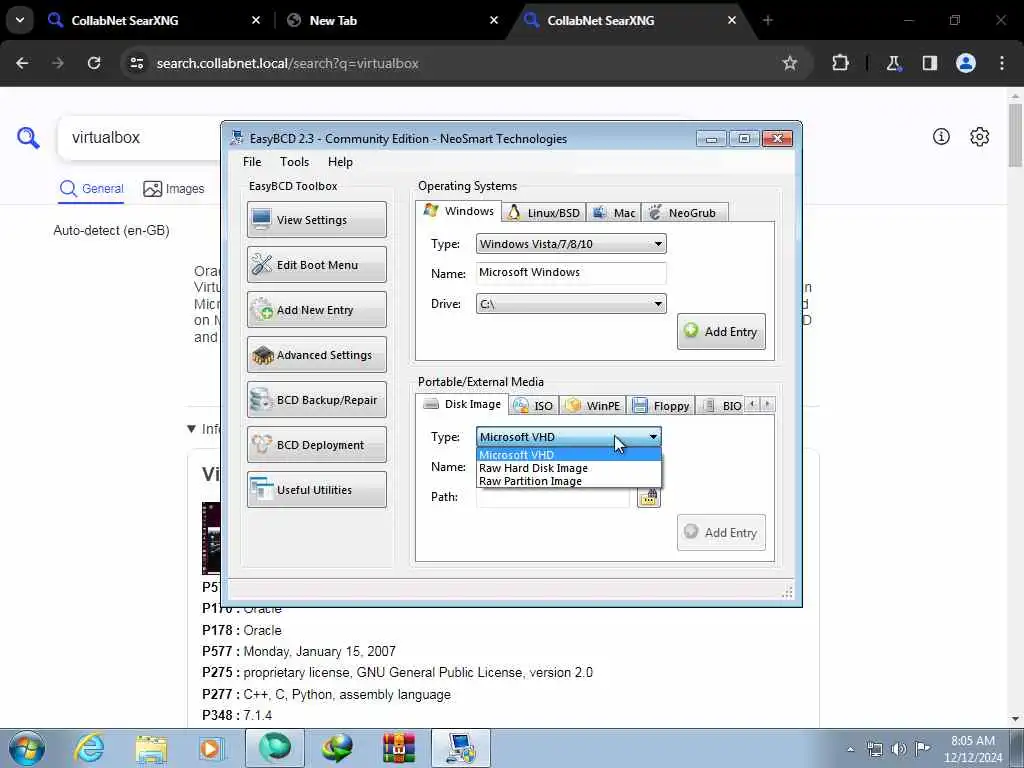
Task: Add Entry for Operating Systems
Action: pos(721,332)
